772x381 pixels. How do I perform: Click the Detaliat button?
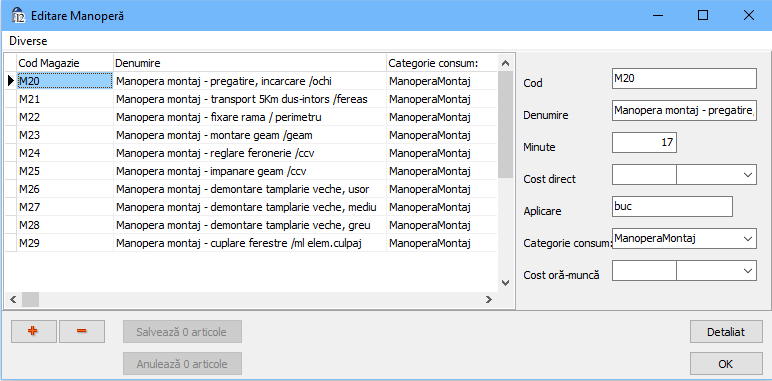726,332
